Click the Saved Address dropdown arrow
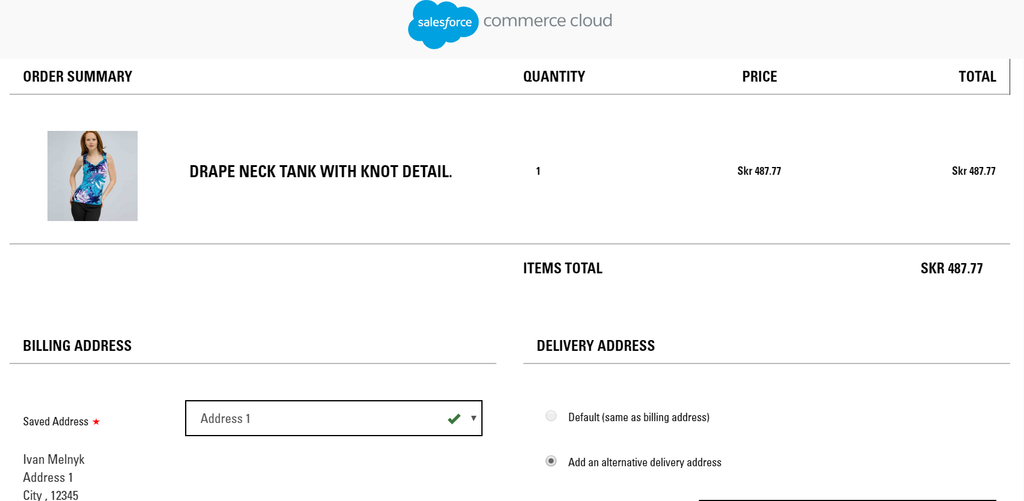The width and height of the screenshot is (1024, 501). 473,418
